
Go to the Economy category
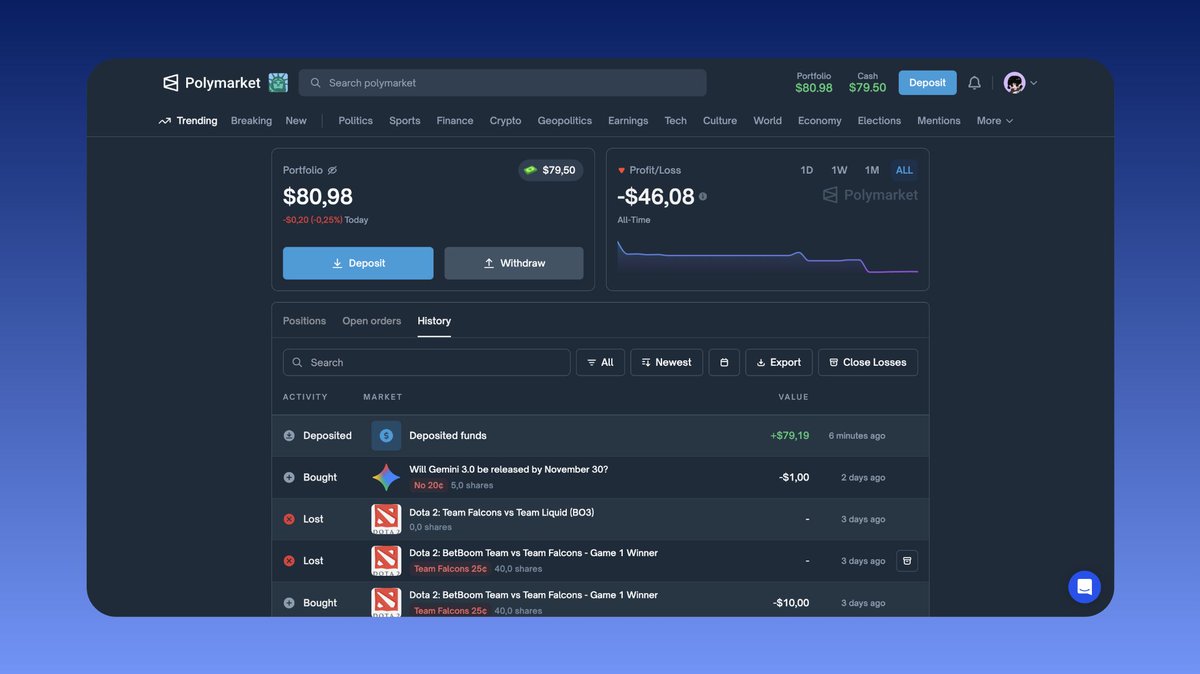point(819,121)
